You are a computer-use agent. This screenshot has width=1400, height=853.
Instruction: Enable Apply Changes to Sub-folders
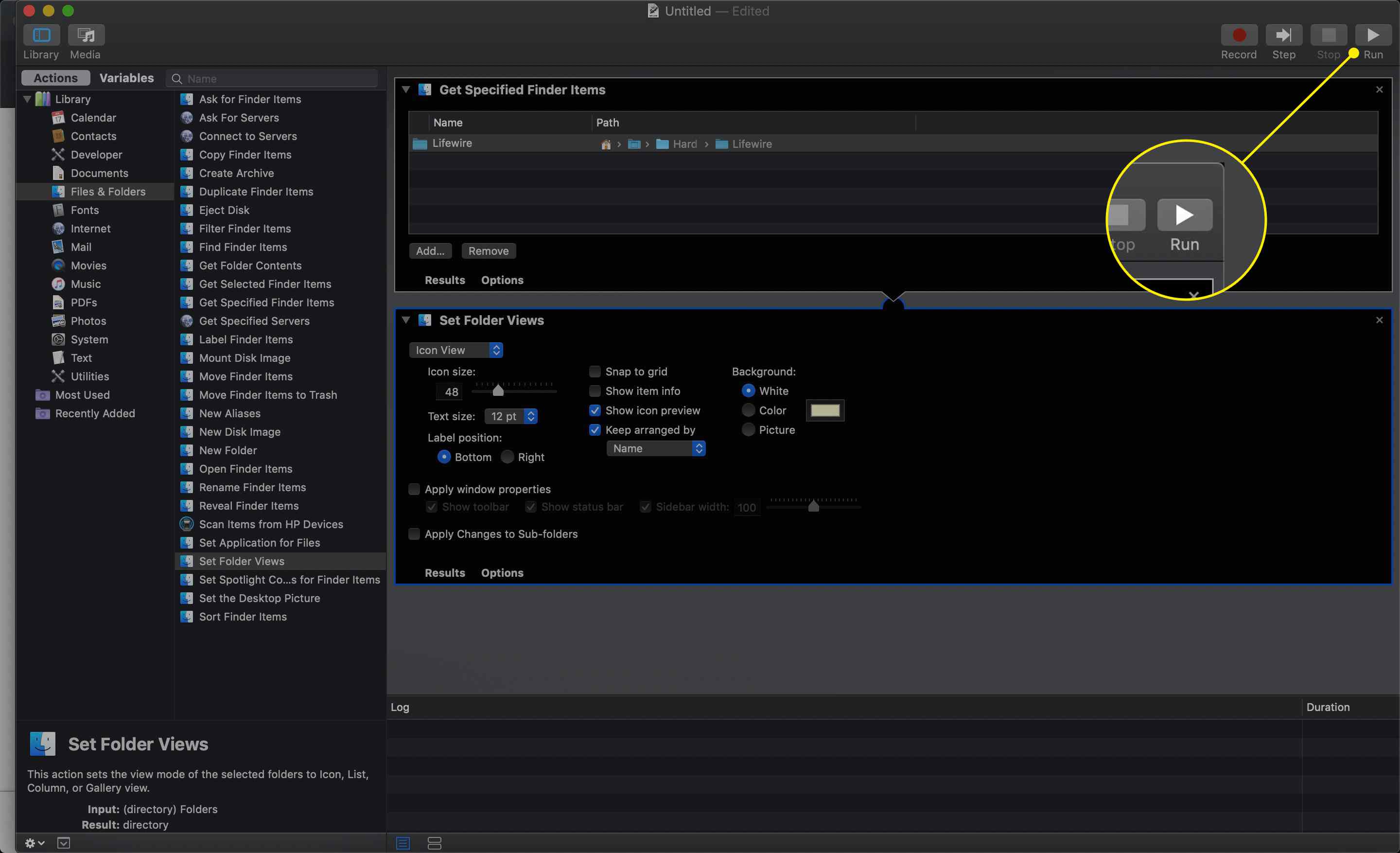pyautogui.click(x=414, y=533)
